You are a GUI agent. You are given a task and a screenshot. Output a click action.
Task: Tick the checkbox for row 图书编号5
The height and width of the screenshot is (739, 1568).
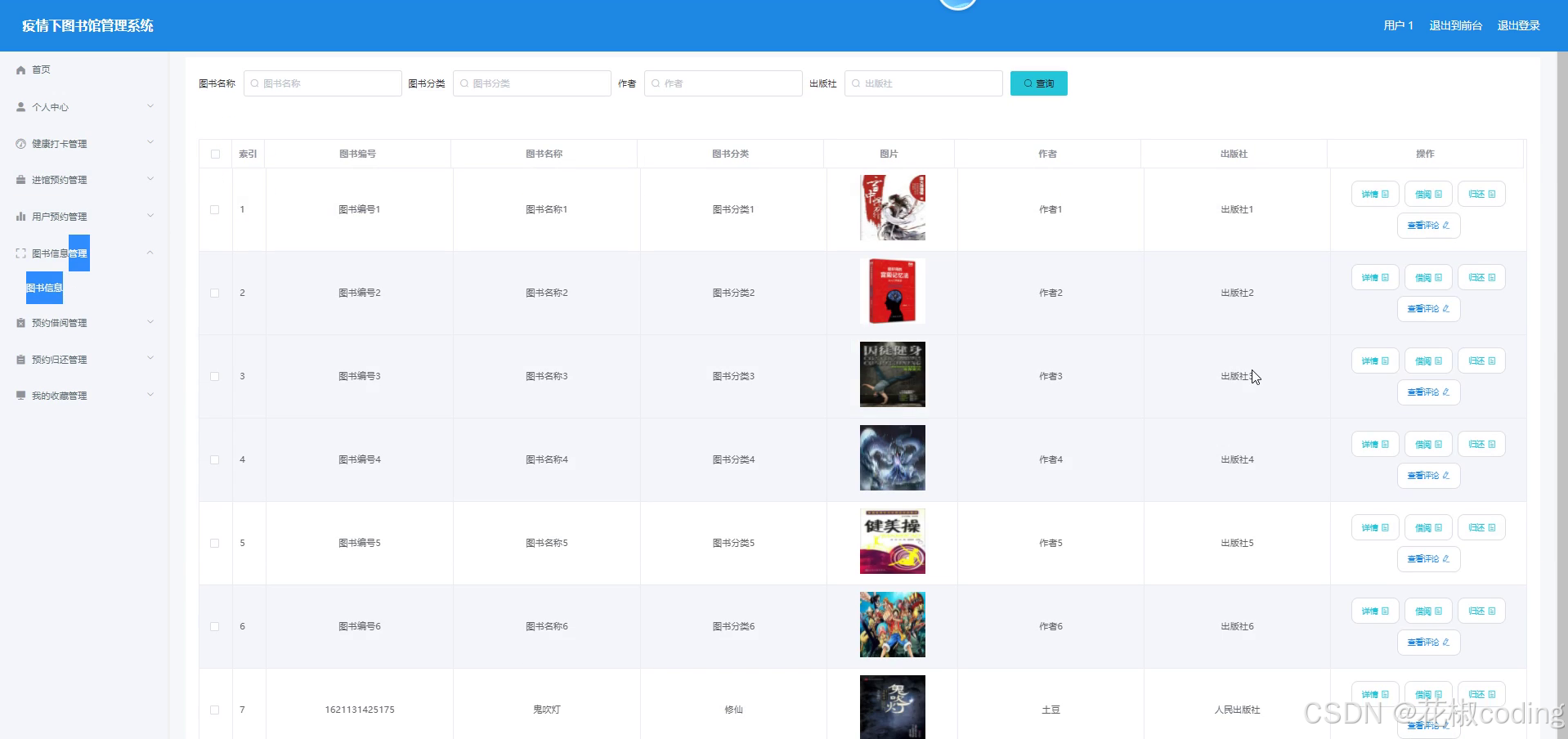[215, 543]
